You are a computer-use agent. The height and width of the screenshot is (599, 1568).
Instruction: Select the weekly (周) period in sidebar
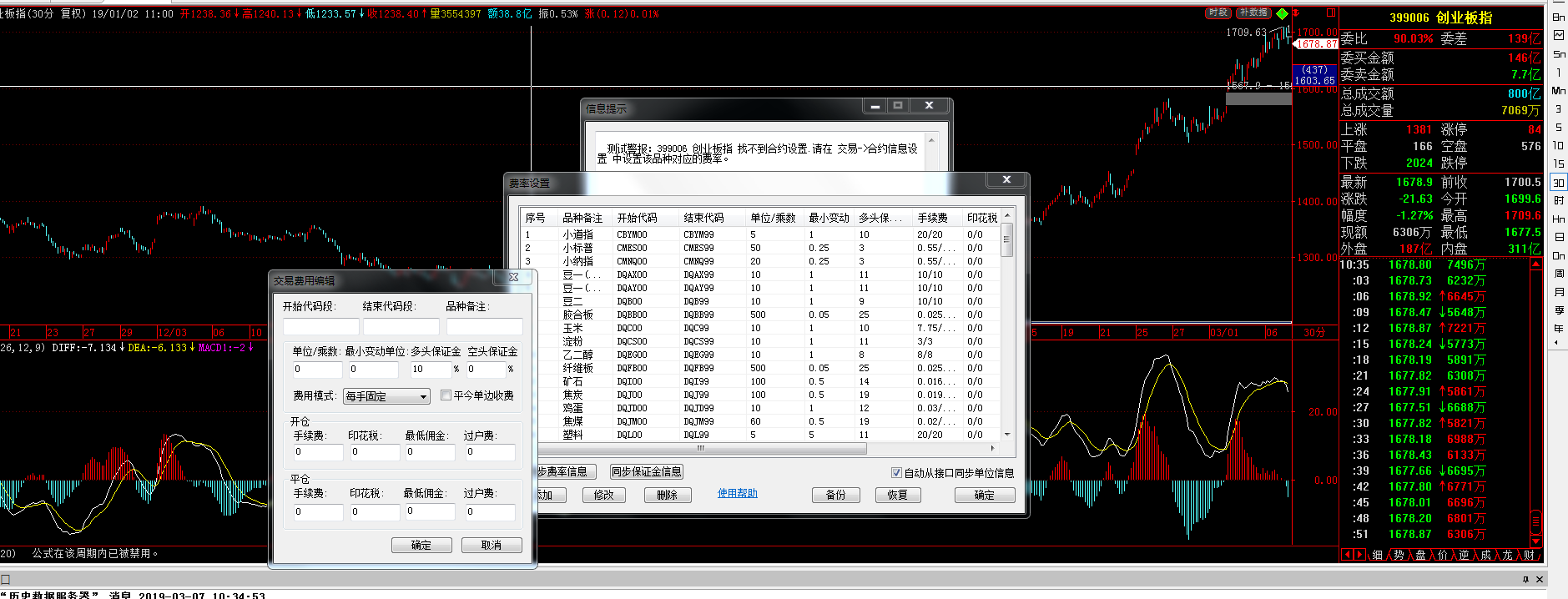[x=1558, y=274]
